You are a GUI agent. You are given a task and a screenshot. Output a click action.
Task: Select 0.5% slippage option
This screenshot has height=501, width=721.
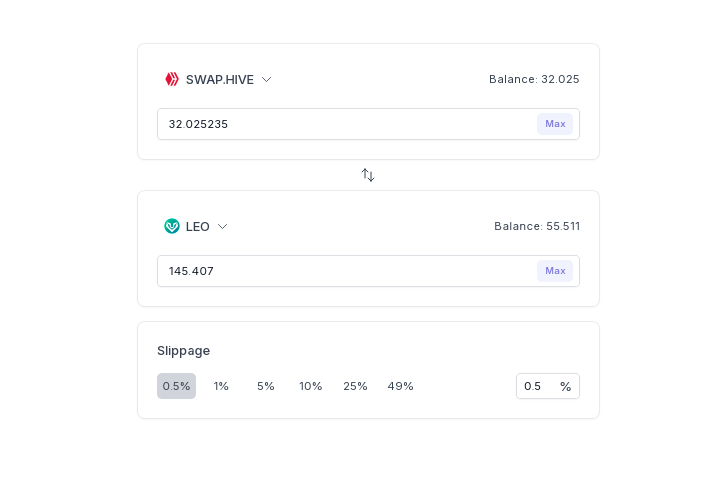[x=177, y=386]
